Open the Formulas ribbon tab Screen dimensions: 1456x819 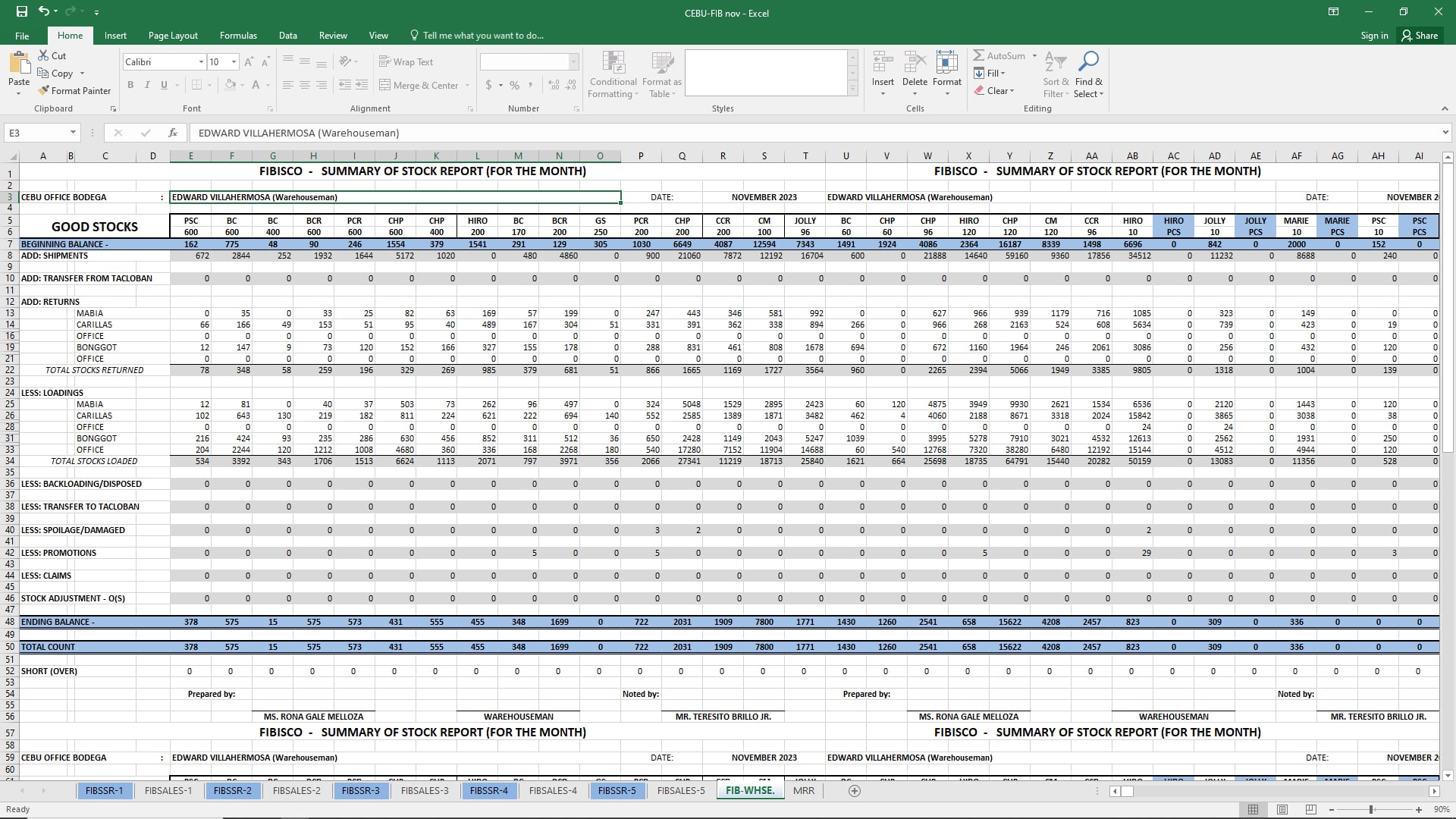point(238,36)
